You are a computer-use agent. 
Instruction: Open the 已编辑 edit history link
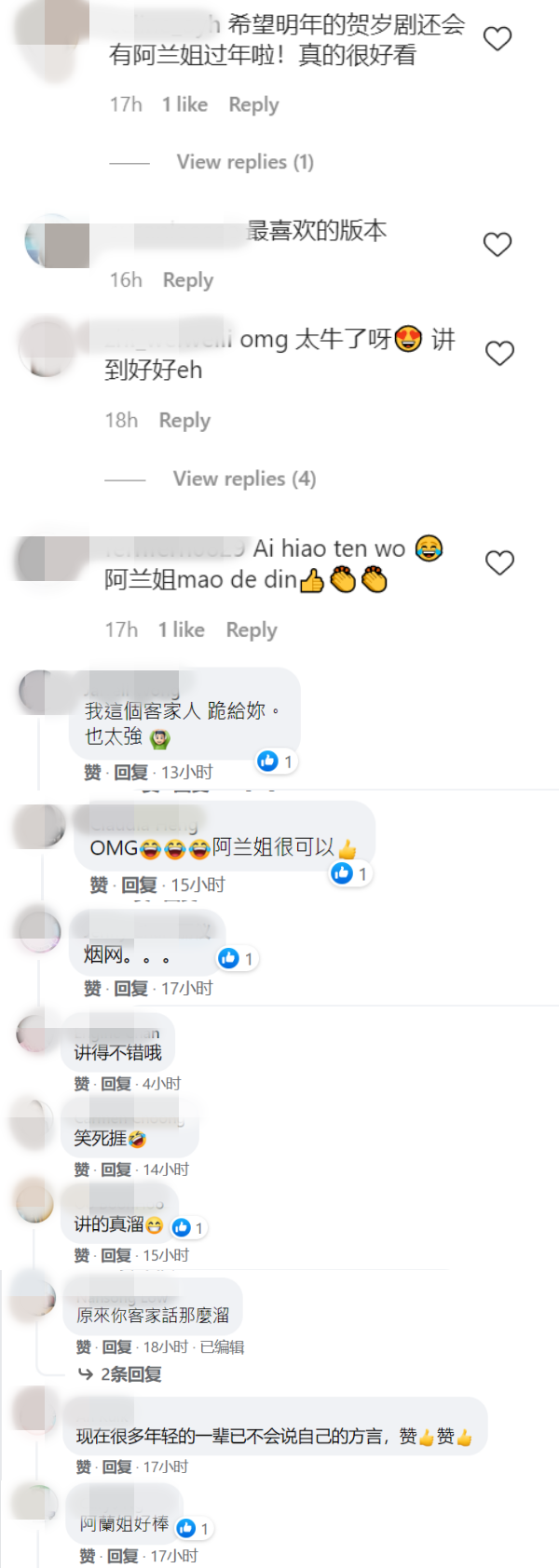(x=222, y=1346)
